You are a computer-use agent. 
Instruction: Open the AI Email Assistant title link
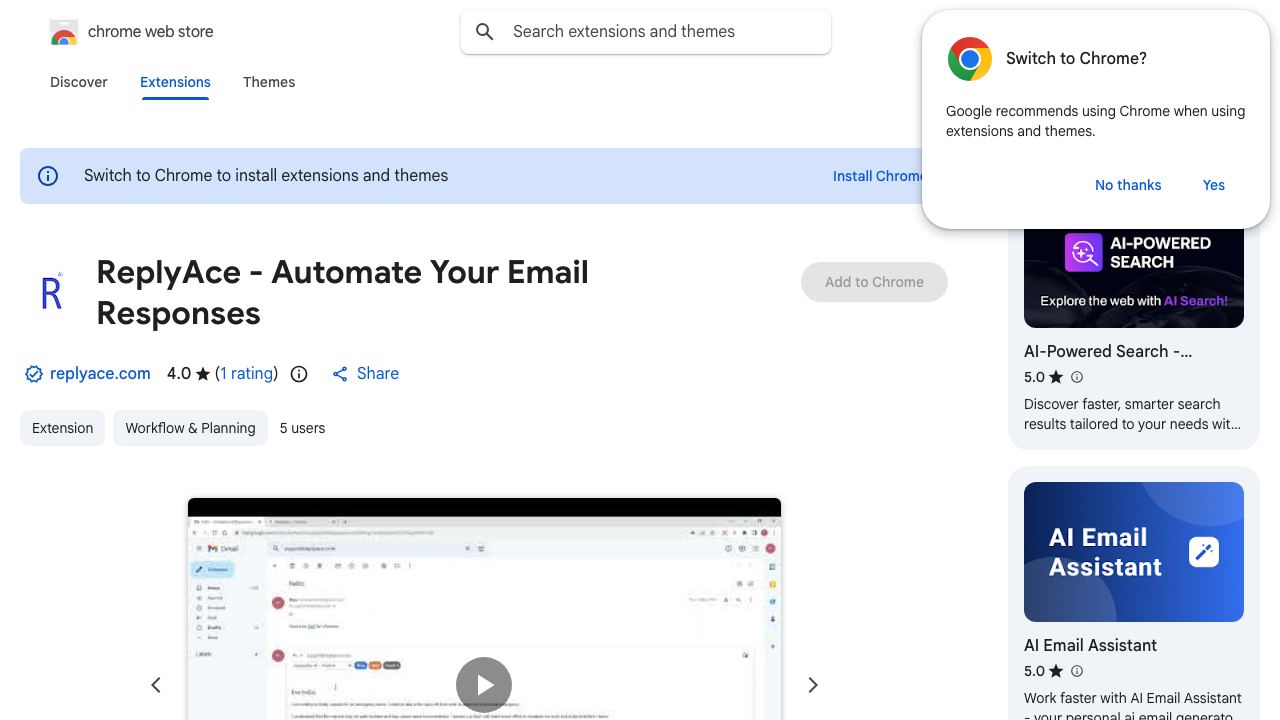(x=1090, y=645)
